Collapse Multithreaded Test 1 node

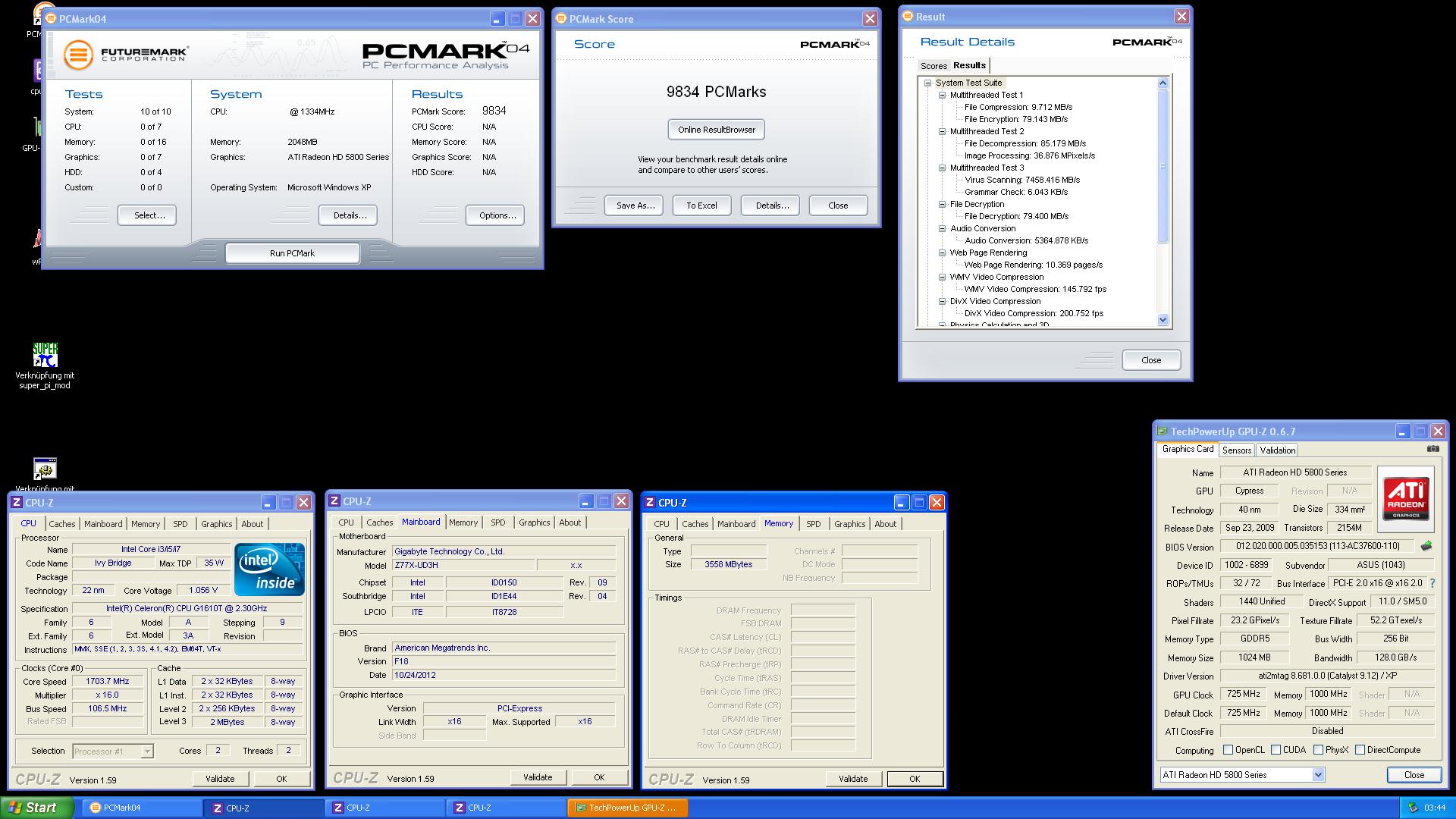click(x=942, y=95)
